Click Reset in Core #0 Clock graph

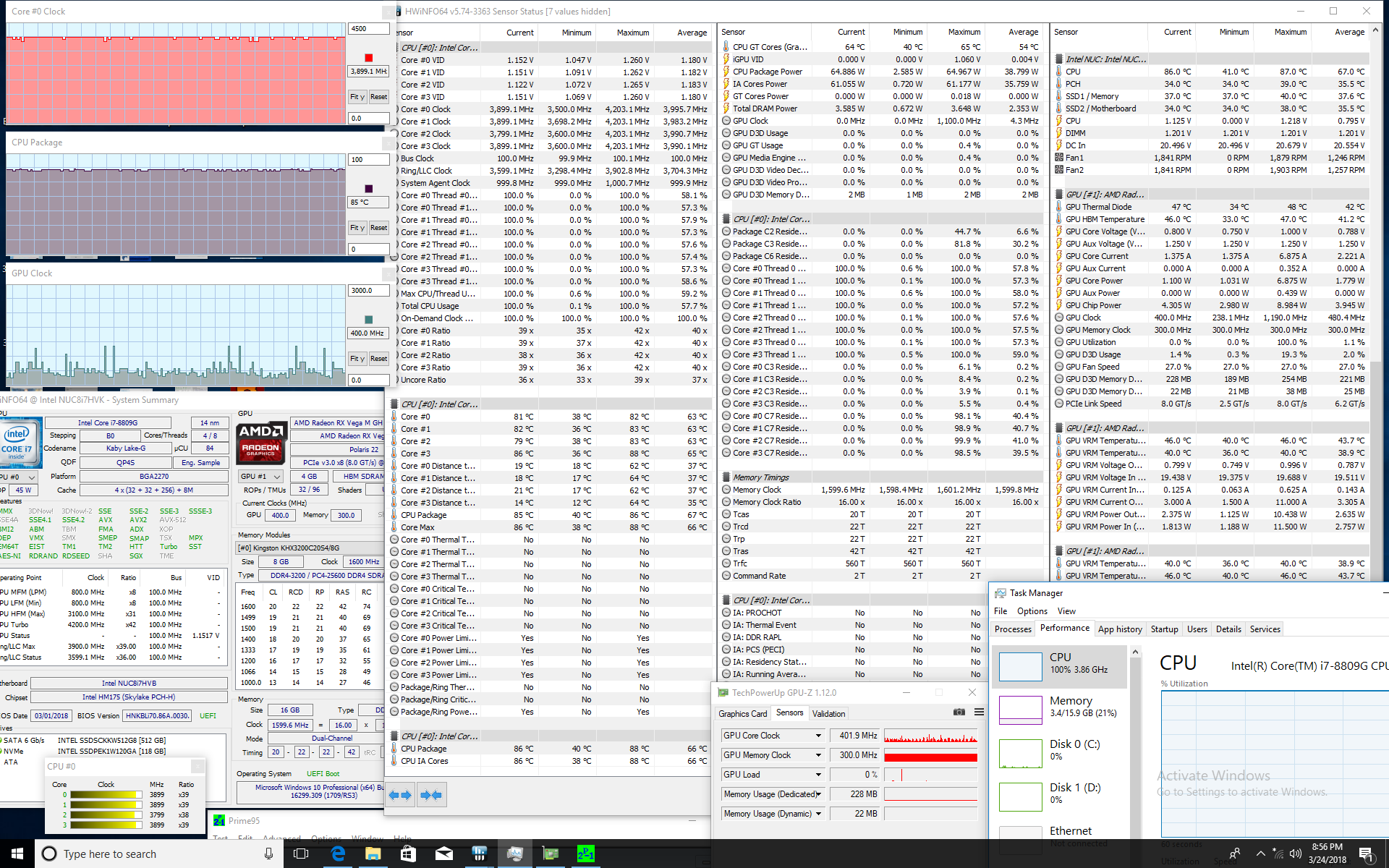coord(378,97)
